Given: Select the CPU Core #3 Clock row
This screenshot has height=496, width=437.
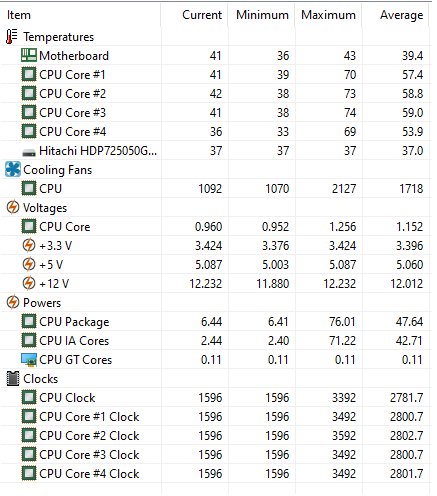Looking at the screenshot, I should (x=215, y=454).
